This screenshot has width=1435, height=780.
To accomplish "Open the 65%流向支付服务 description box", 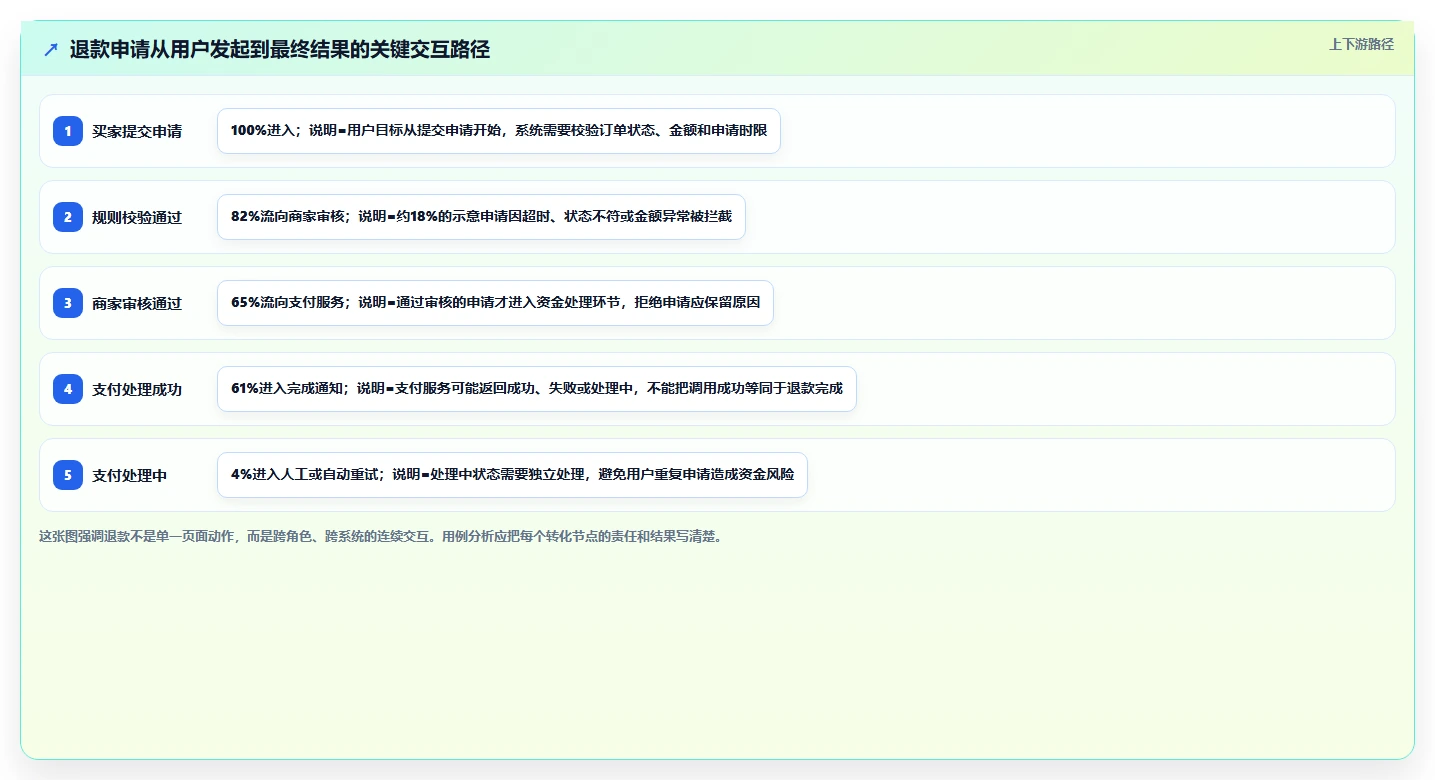I will pos(495,303).
